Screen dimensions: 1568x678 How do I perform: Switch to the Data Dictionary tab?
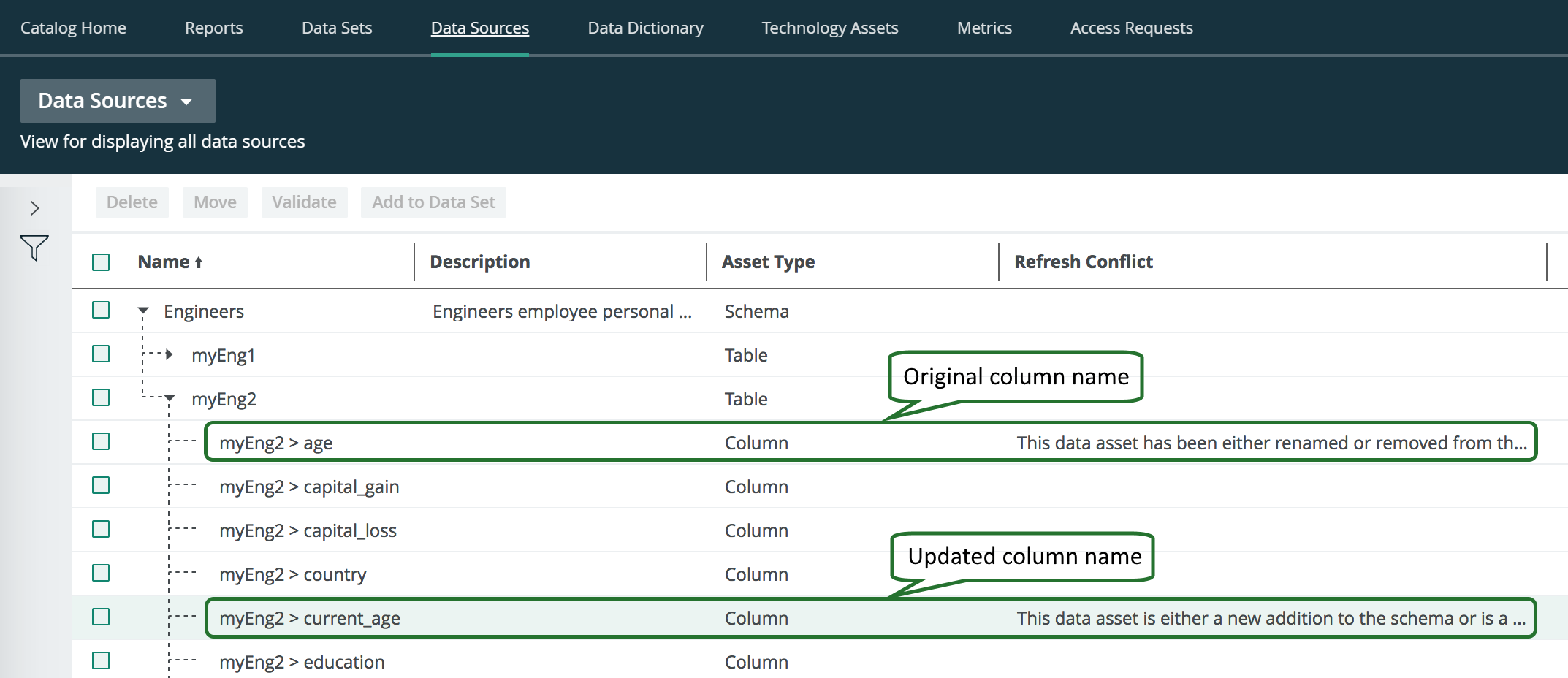645,28
